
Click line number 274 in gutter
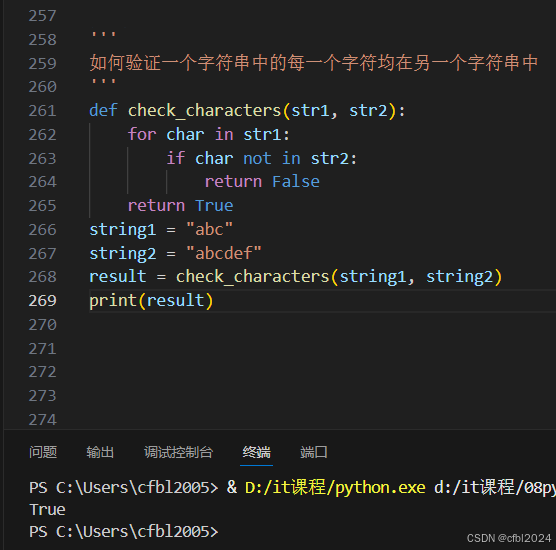[x=43, y=420]
